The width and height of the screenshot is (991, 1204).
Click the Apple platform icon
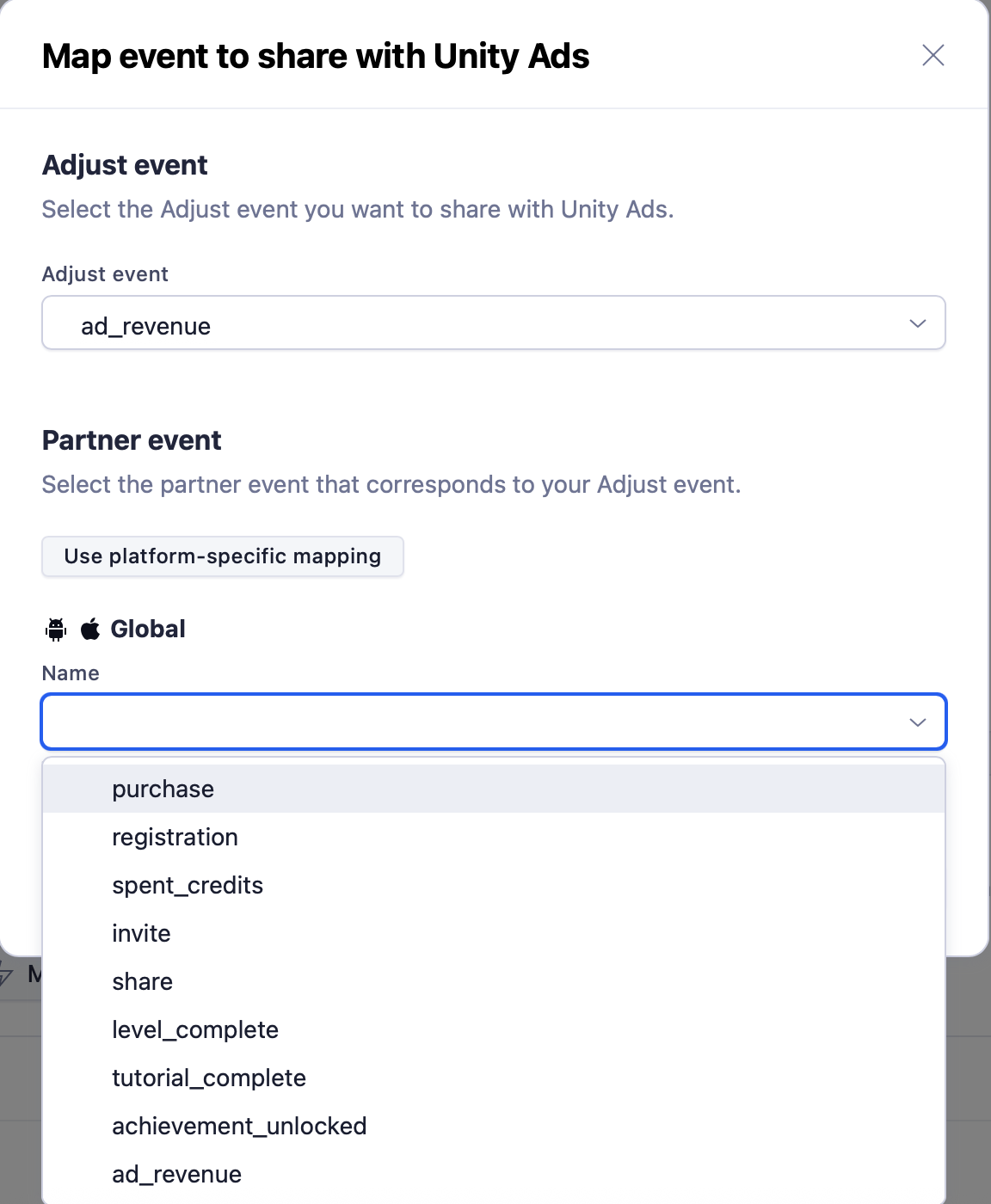coord(90,630)
